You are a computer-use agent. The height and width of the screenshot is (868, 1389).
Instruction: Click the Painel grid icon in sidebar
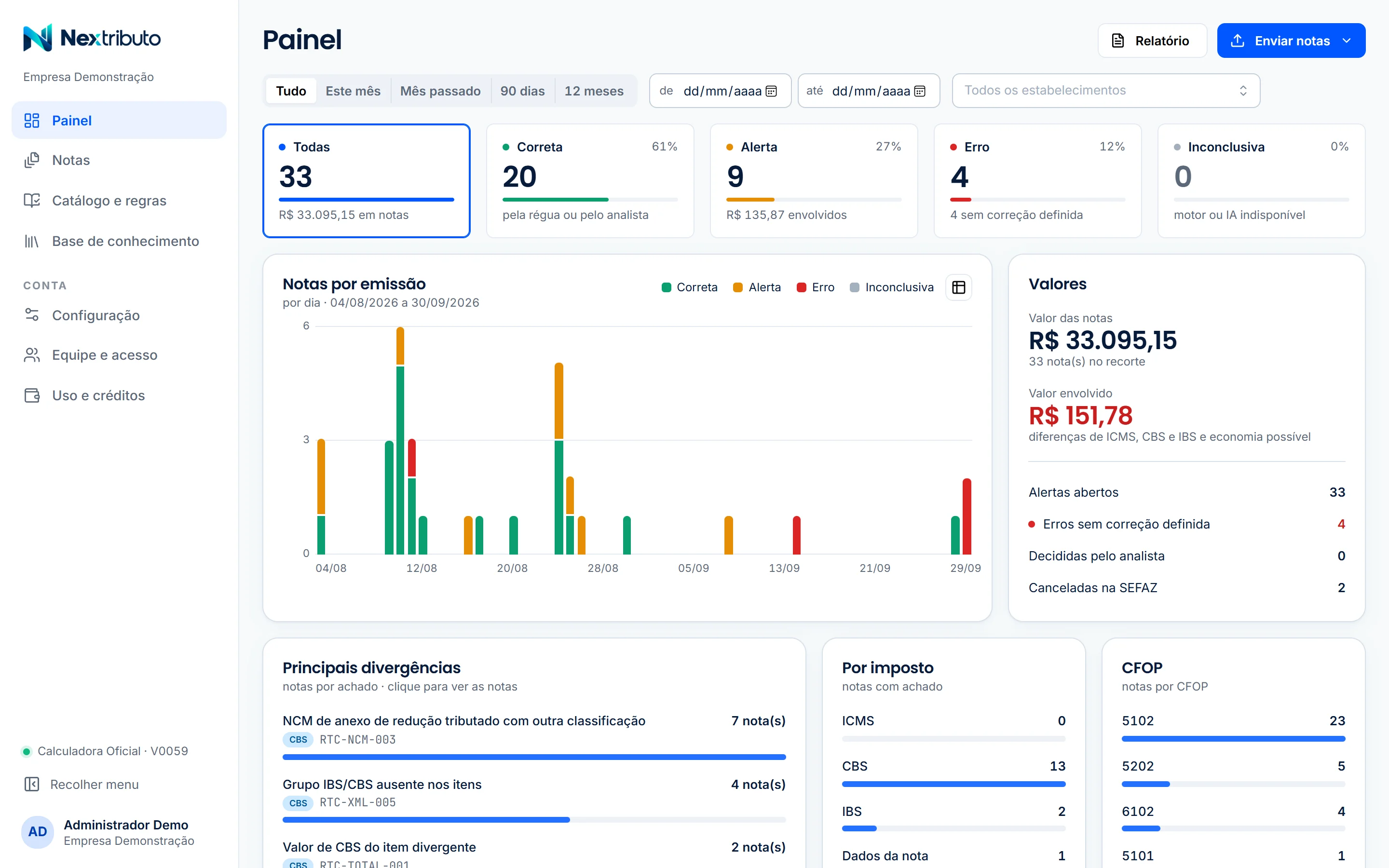click(31, 121)
